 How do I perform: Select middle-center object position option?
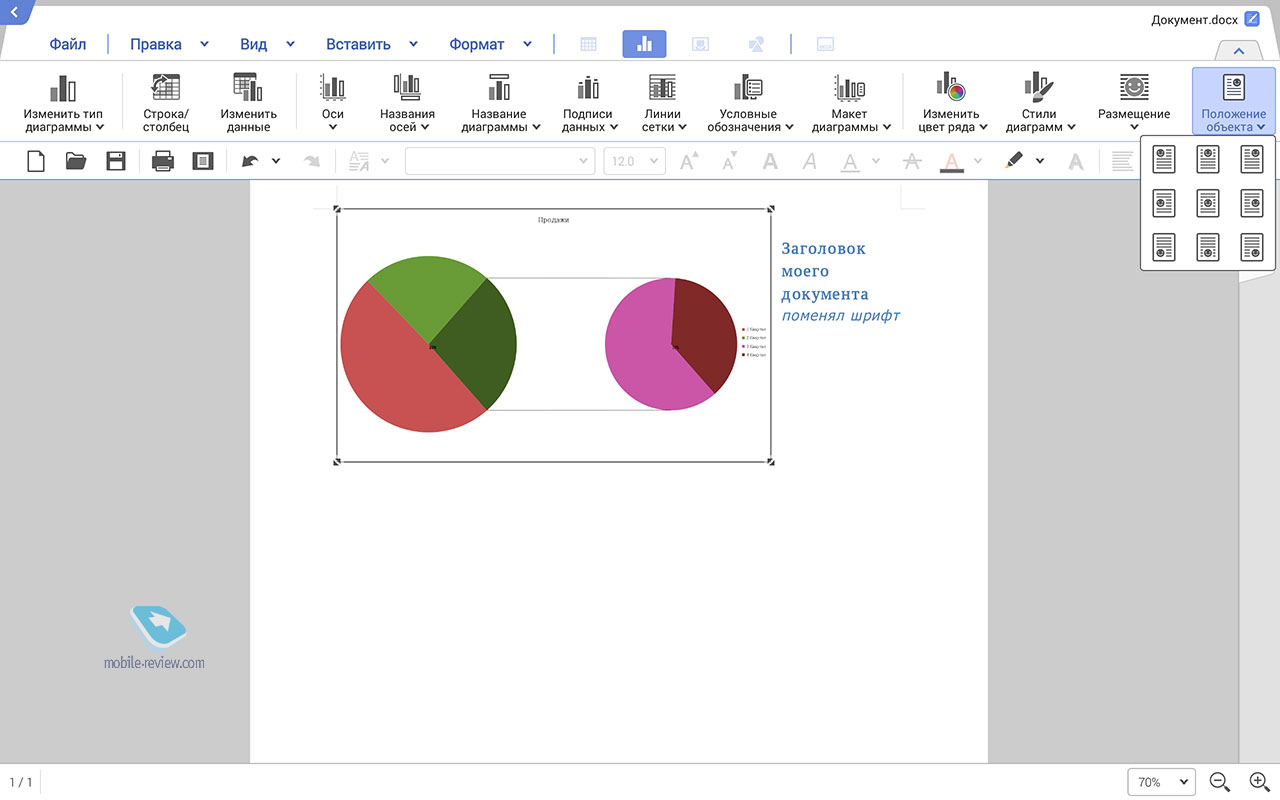[x=1208, y=203]
